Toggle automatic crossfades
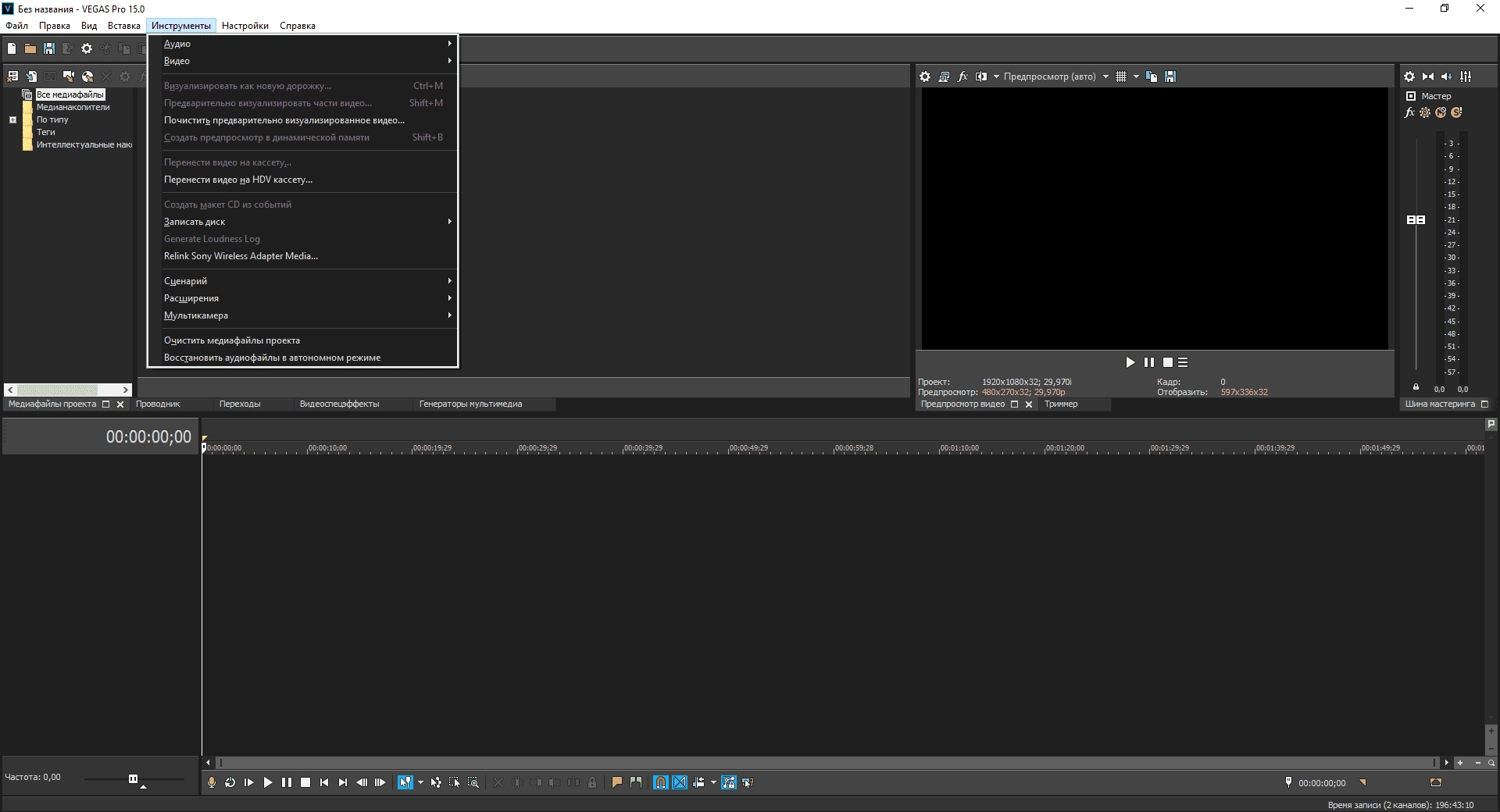 click(680, 782)
